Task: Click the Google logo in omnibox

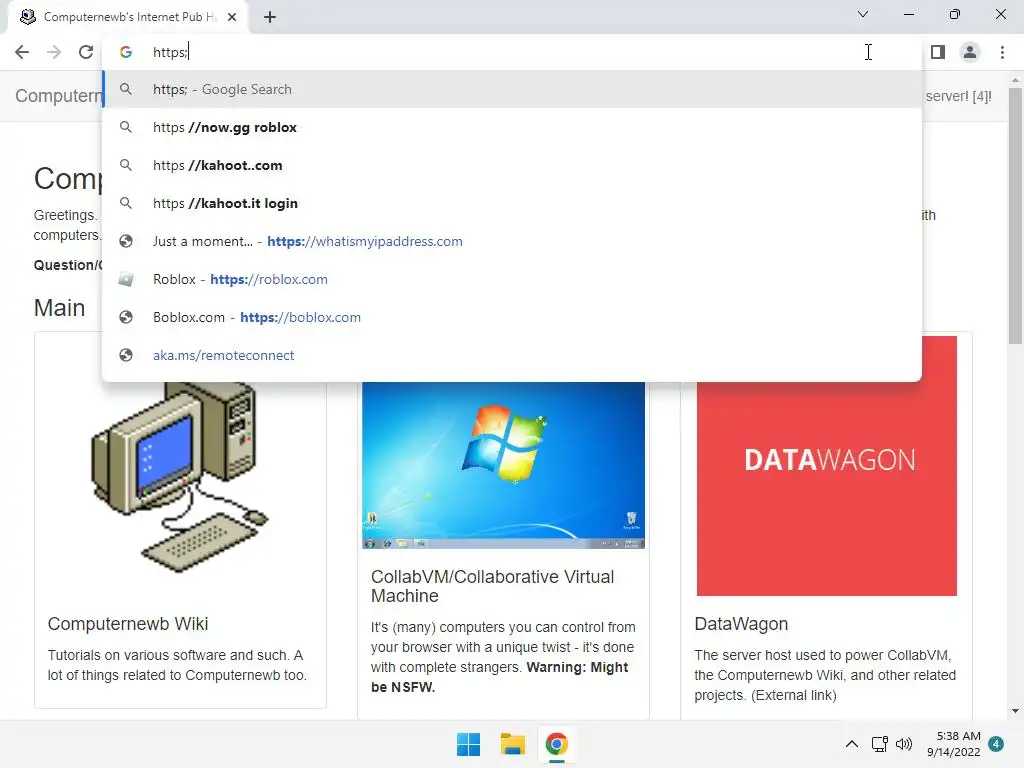Action: pos(126,52)
